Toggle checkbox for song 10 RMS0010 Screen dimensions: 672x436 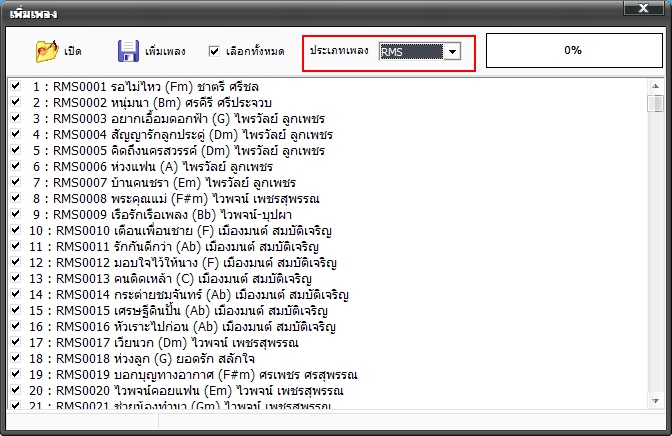(x=15, y=231)
